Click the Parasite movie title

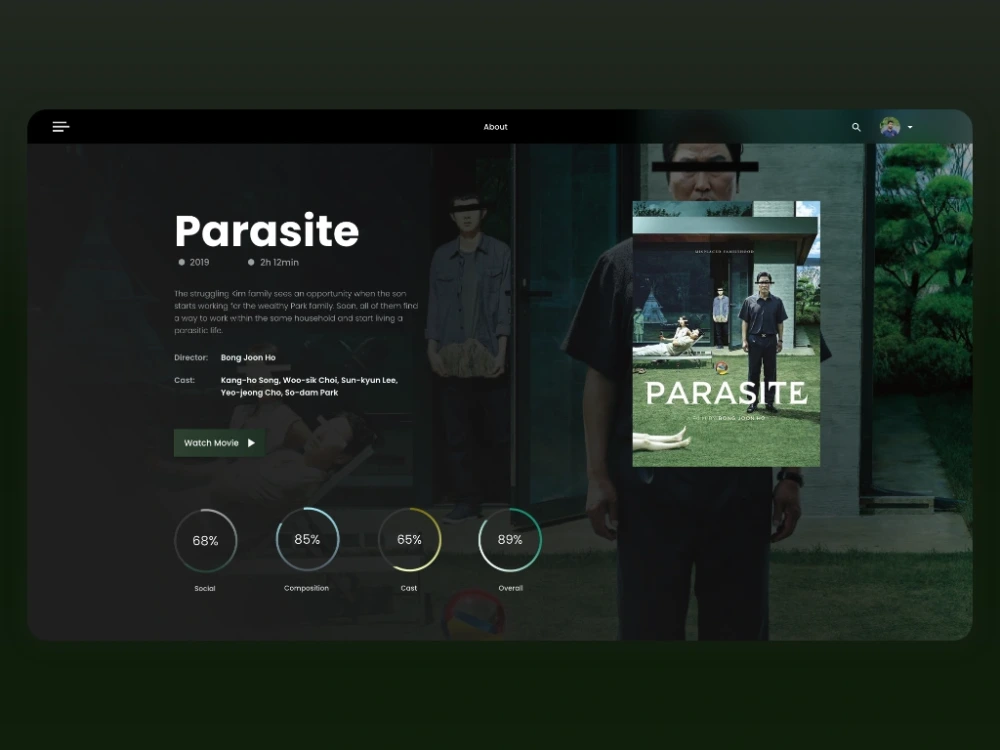coord(267,230)
